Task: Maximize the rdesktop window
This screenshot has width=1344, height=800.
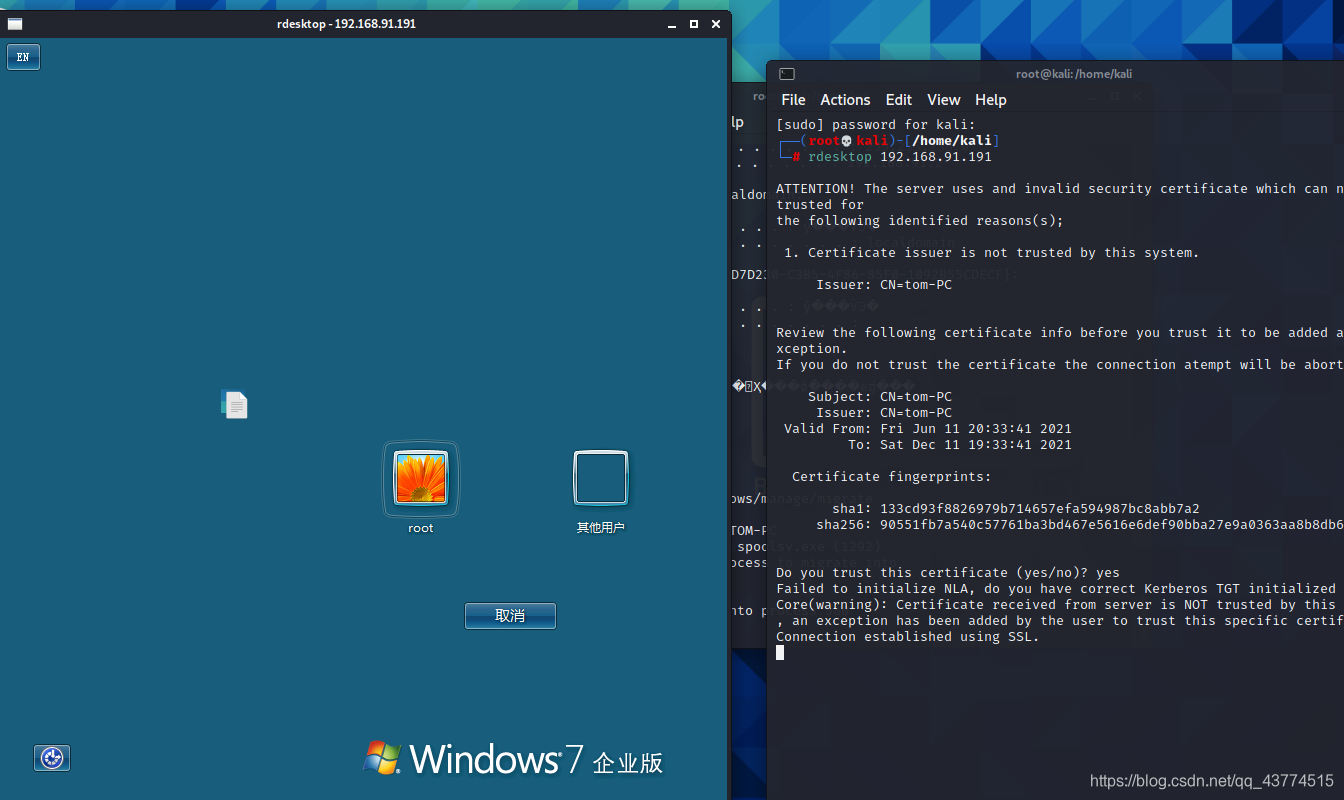Action: pos(694,24)
